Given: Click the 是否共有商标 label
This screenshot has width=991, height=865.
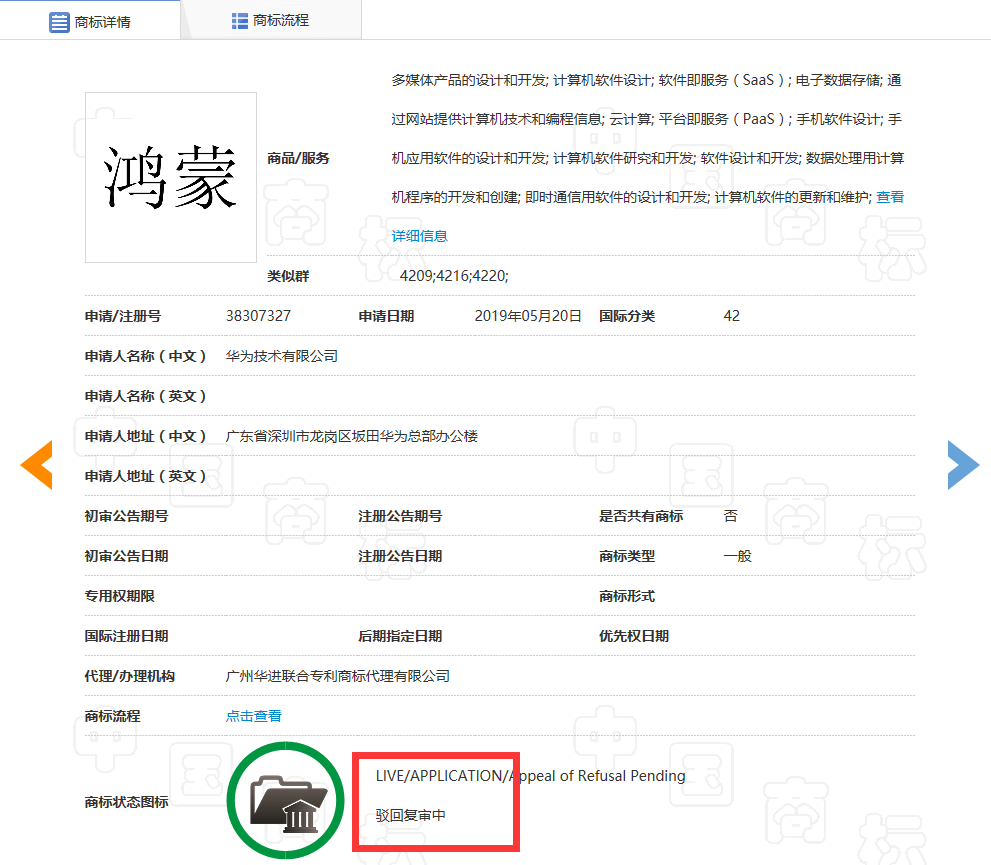Looking at the screenshot, I should click(641, 516).
